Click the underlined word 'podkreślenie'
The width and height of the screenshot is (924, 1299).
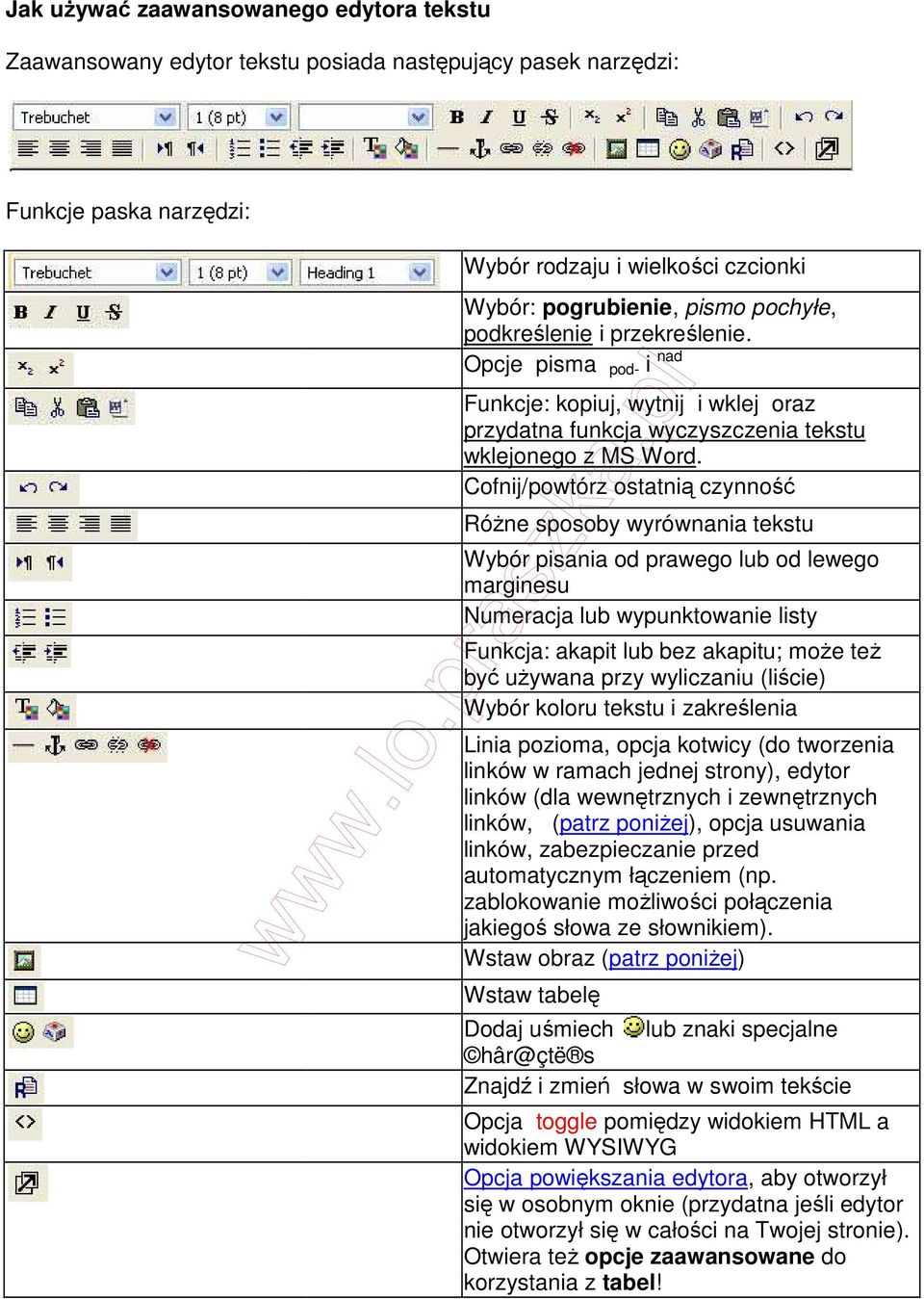click(527, 333)
